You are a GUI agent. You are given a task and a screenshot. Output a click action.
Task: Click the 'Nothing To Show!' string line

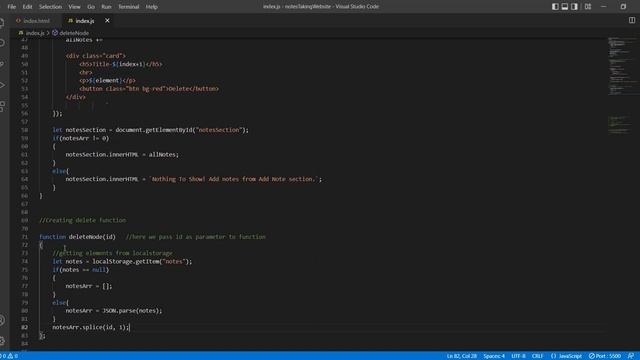(193, 179)
